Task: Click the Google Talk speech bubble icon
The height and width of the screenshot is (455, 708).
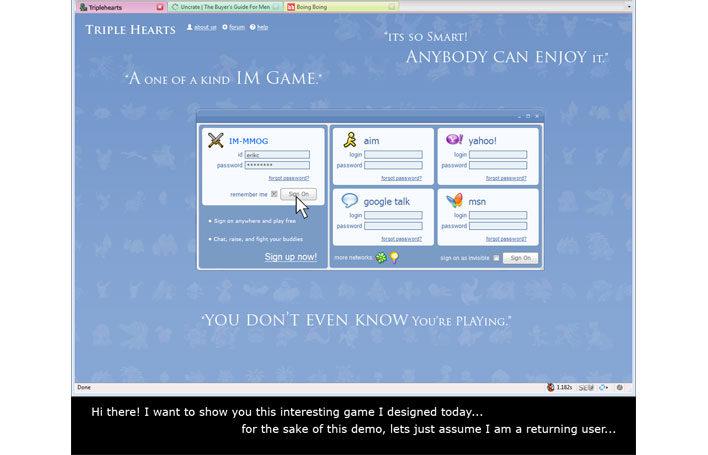Action: pos(350,201)
